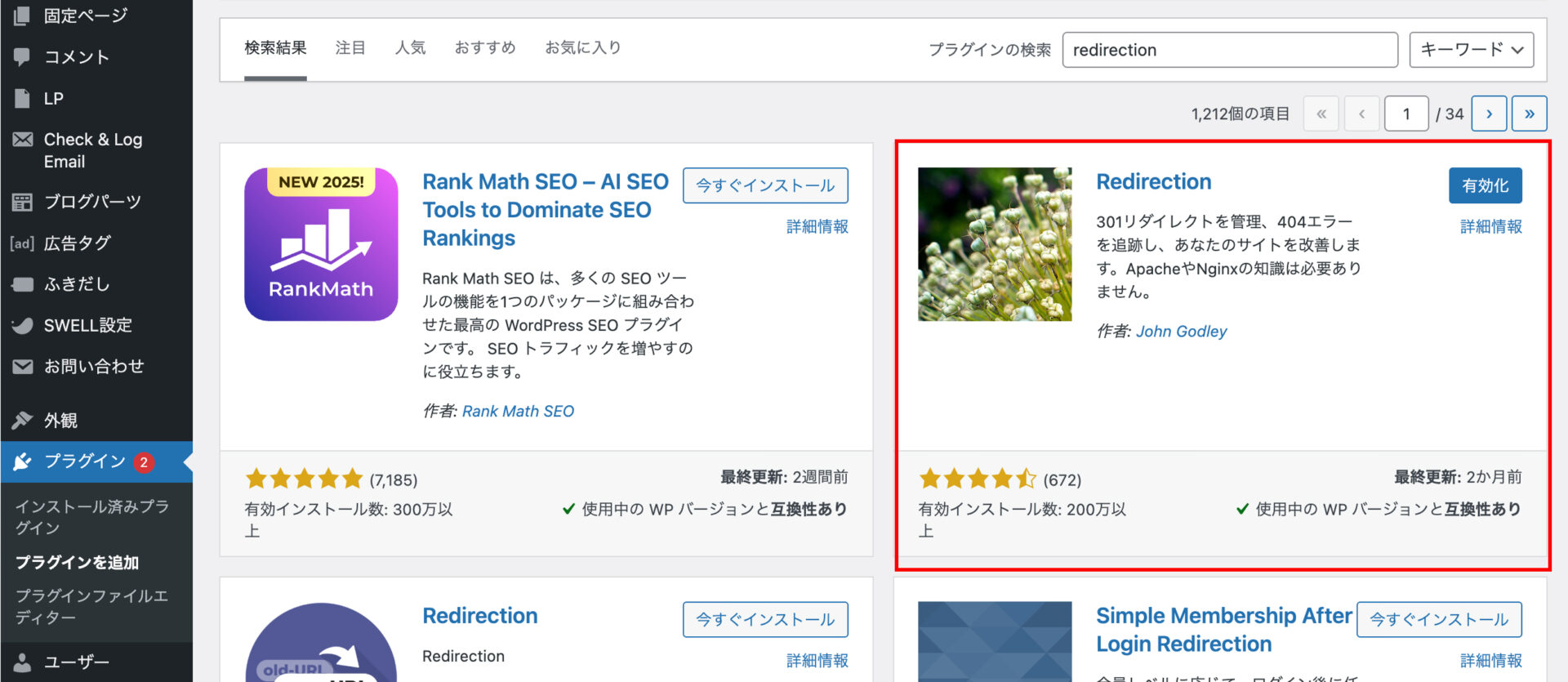The height and width of the screenshot is (682, 1568).
Task: Open 詳細情報 for Rank Math SEO
Action: [817, 227]
